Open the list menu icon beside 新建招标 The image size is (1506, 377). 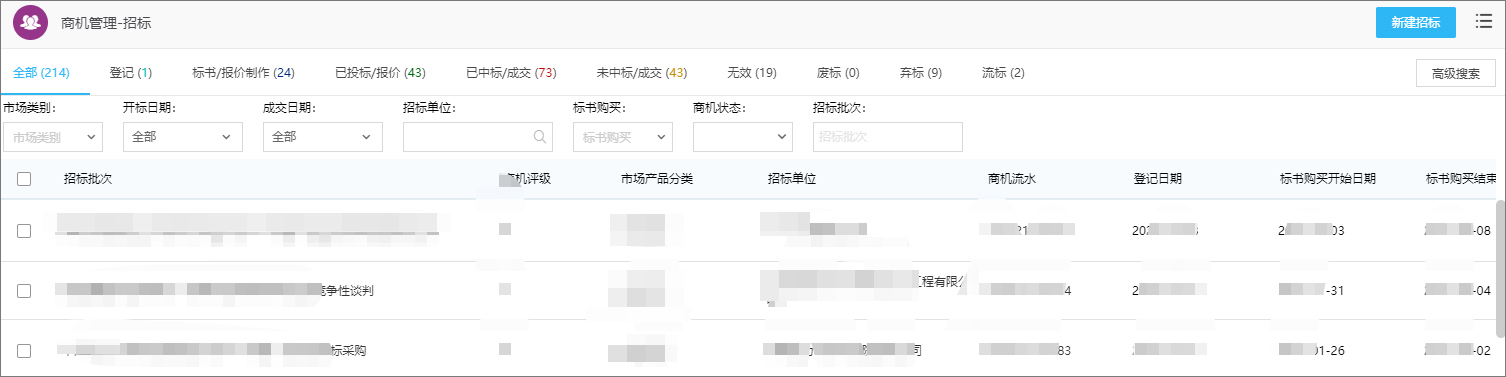coord(1483,21)
